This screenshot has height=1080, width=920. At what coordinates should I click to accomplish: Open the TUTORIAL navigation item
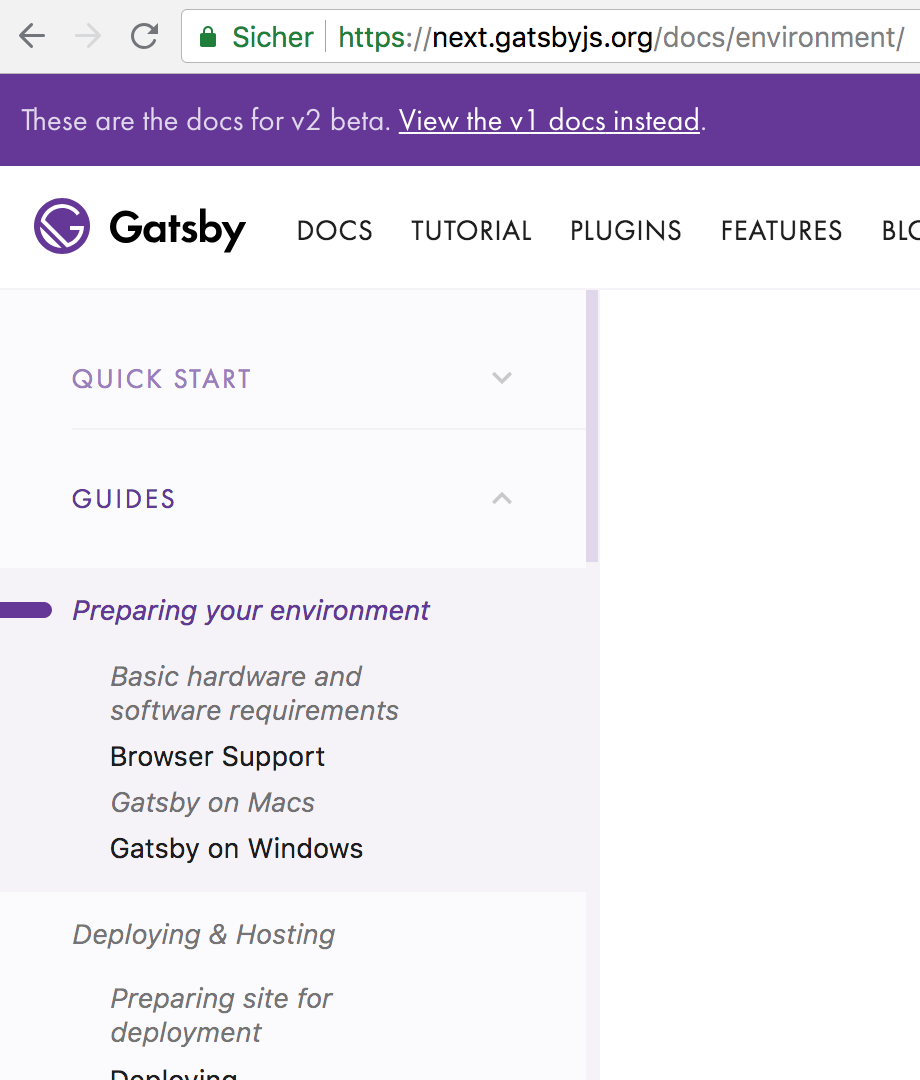(x=472, y=231)
